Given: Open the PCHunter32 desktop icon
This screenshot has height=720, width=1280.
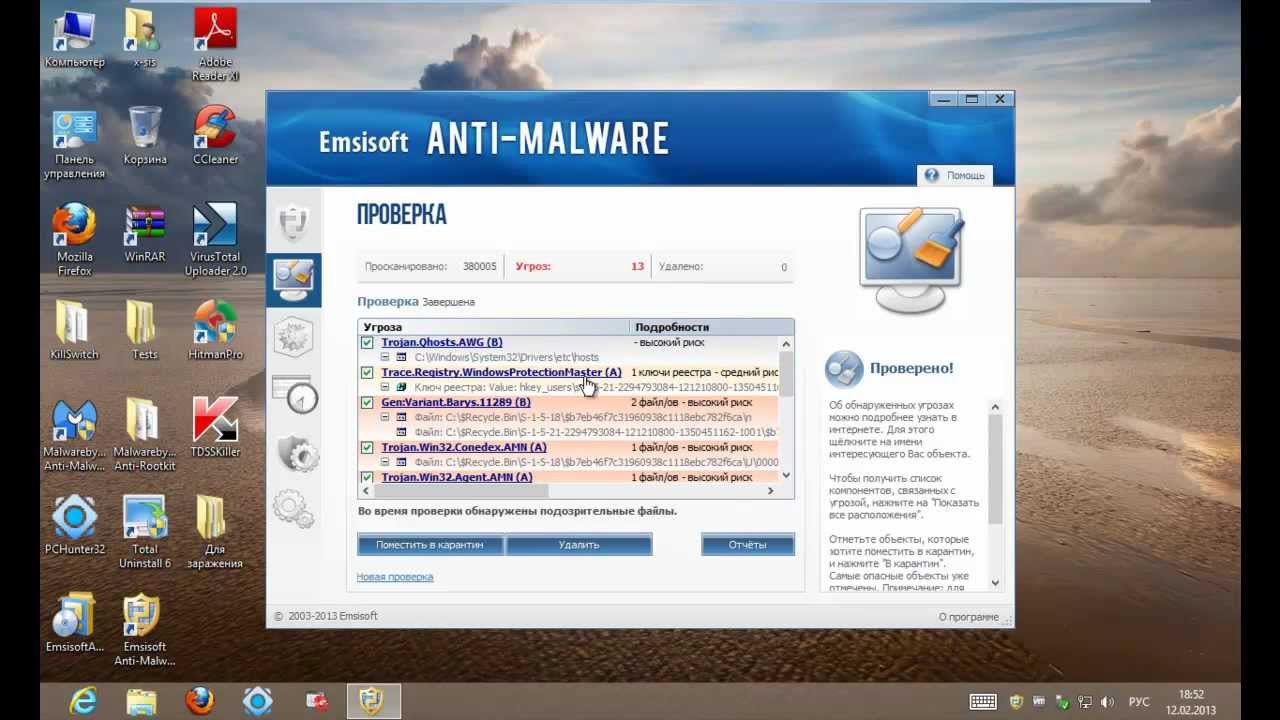Looking at the screenshot, I should coord(75,525).
